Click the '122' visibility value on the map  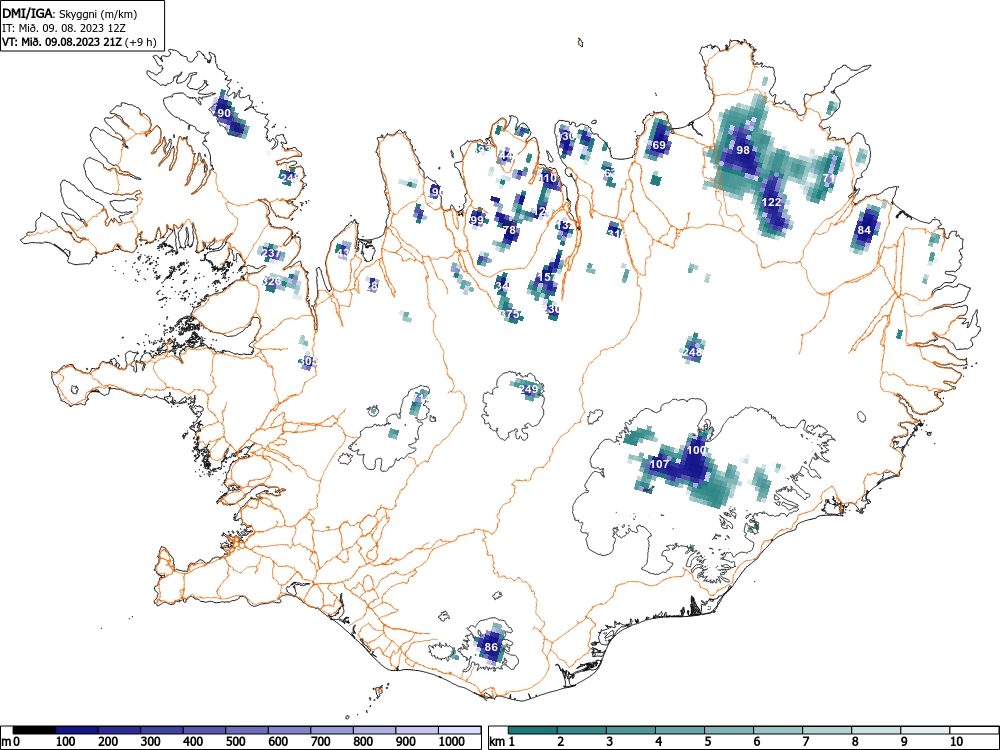[x=772, y=202]
